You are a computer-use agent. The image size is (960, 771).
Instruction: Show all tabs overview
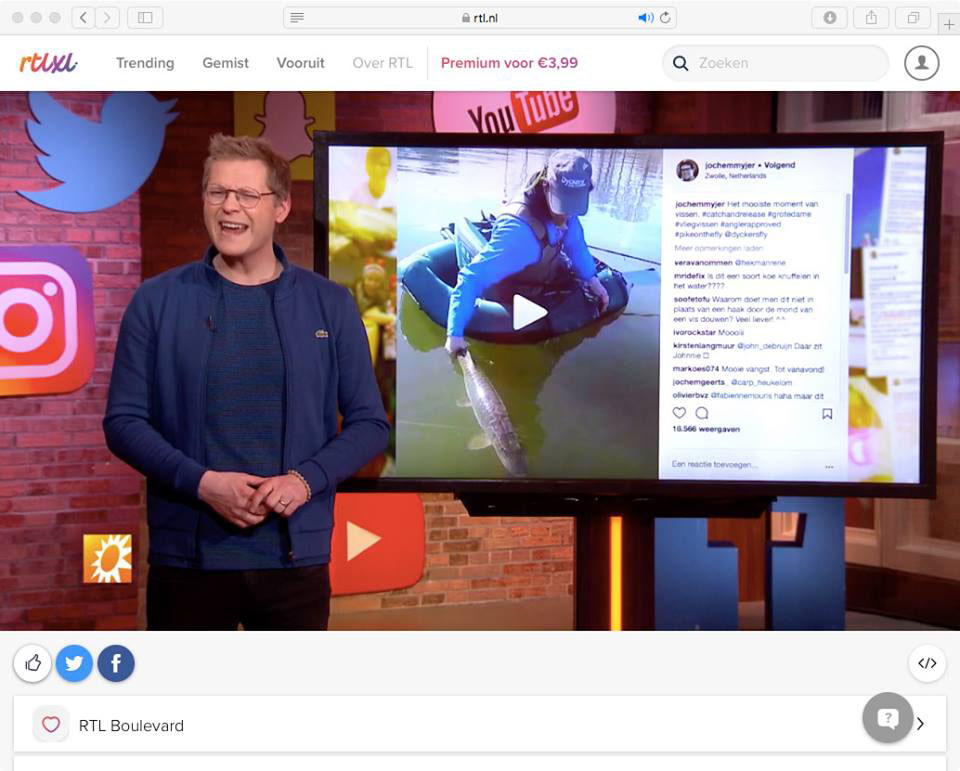point(912,18)
